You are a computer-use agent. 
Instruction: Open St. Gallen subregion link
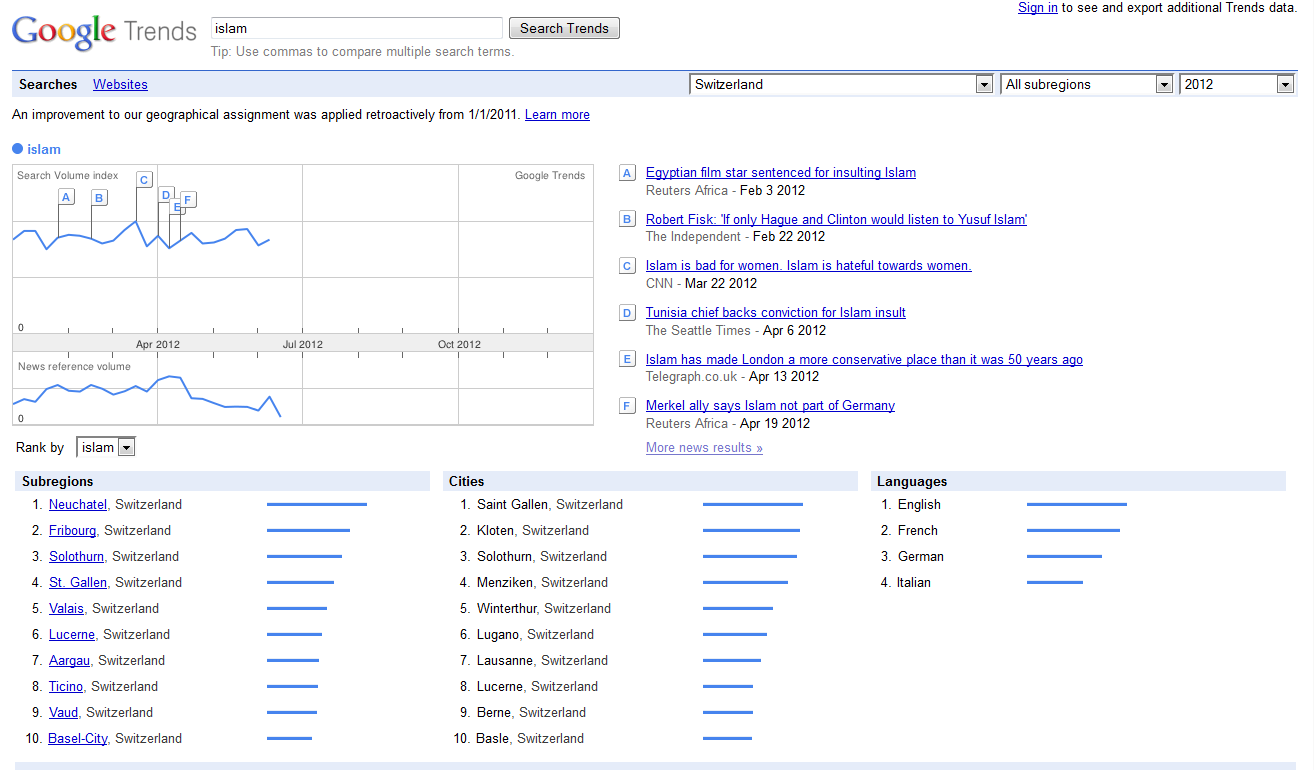78,583
